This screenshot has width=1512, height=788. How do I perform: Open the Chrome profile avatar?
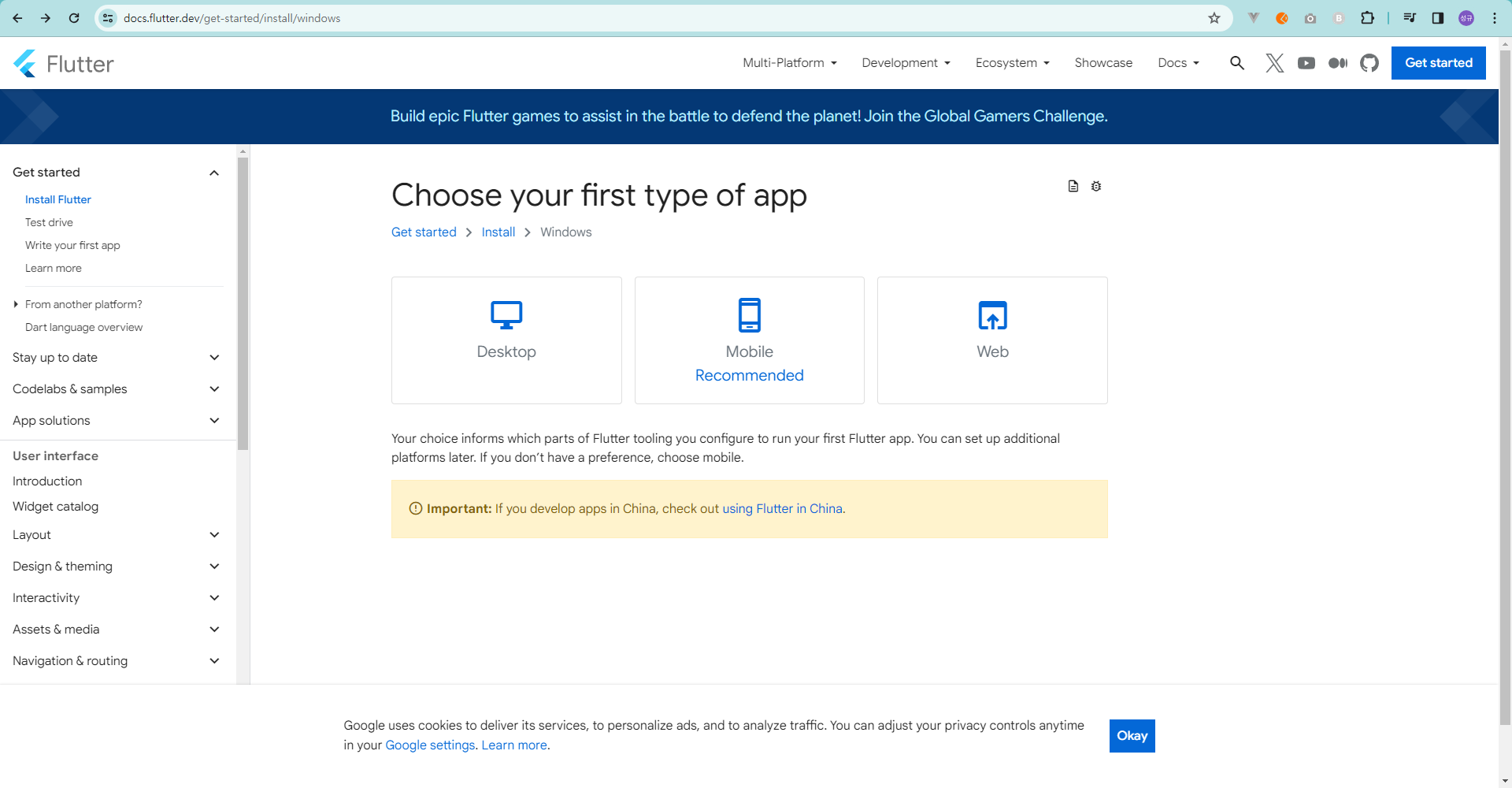coord(1466,18)
